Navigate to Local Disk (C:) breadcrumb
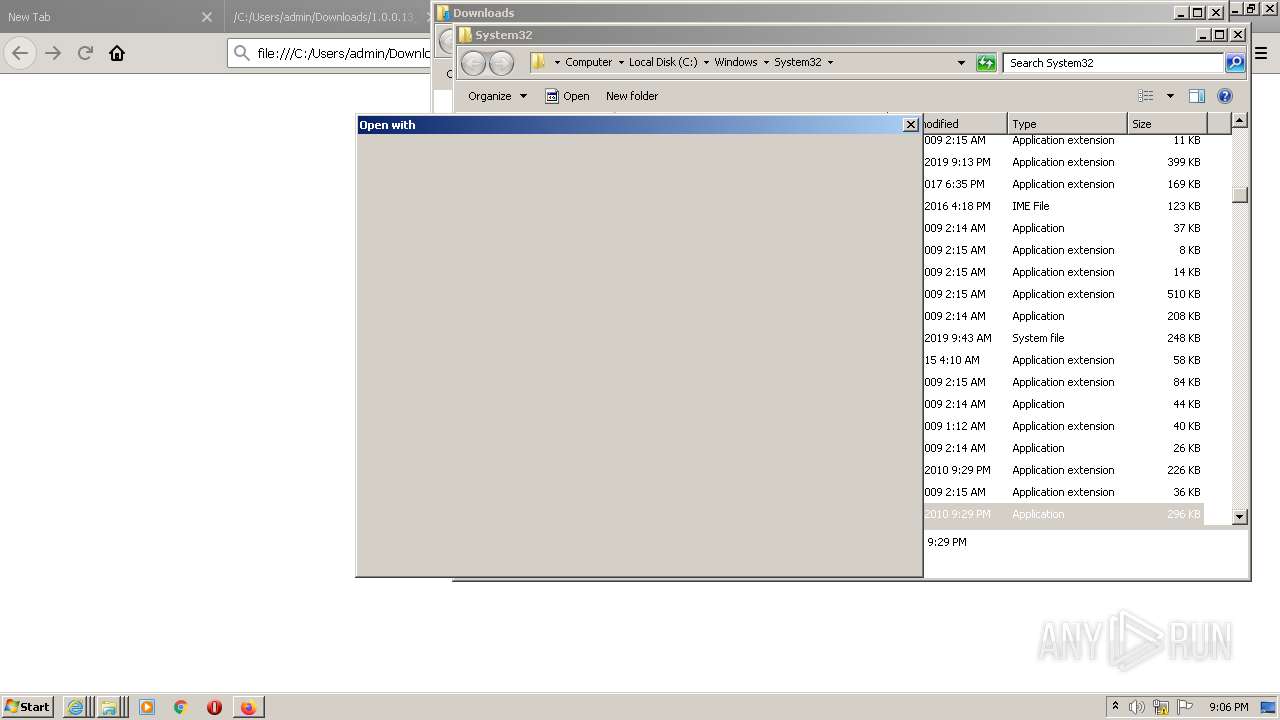This screenshot has width=1280, height=720. [x=663, y=62]
